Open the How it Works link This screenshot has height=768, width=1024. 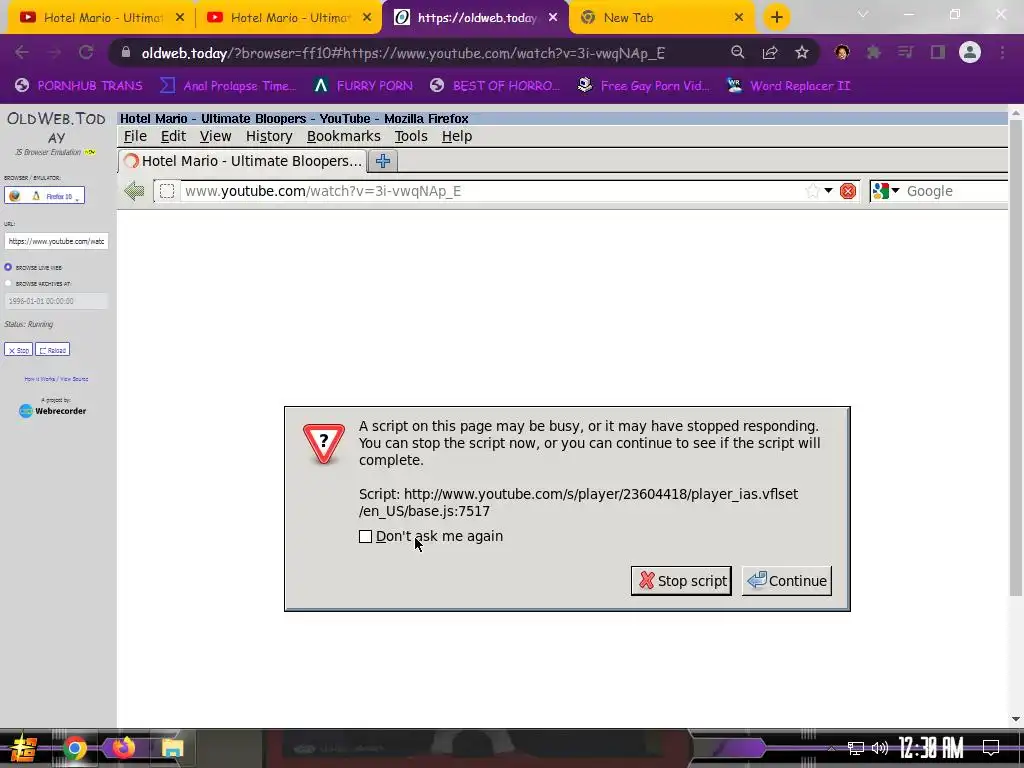tap(39, 379)
